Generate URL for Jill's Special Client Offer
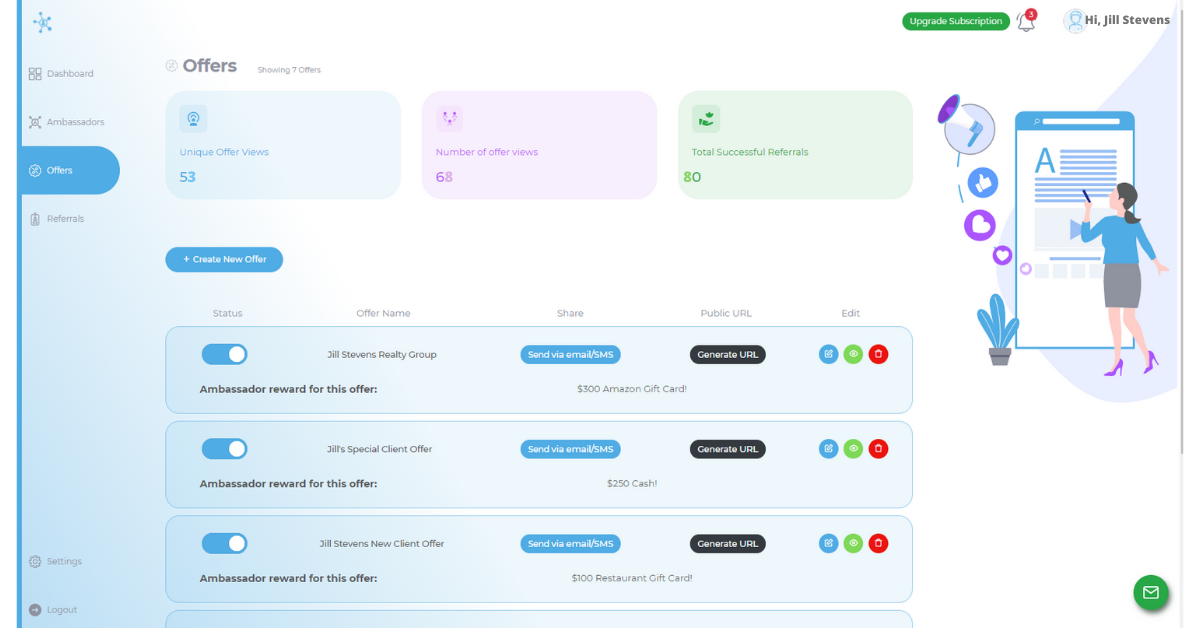The image size is (1200, 628). (728, 449)
